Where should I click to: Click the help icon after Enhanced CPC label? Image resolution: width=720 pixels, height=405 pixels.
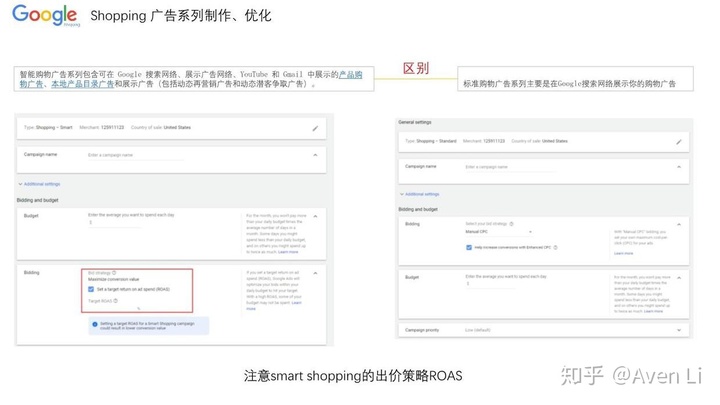(x=555, y=248)
